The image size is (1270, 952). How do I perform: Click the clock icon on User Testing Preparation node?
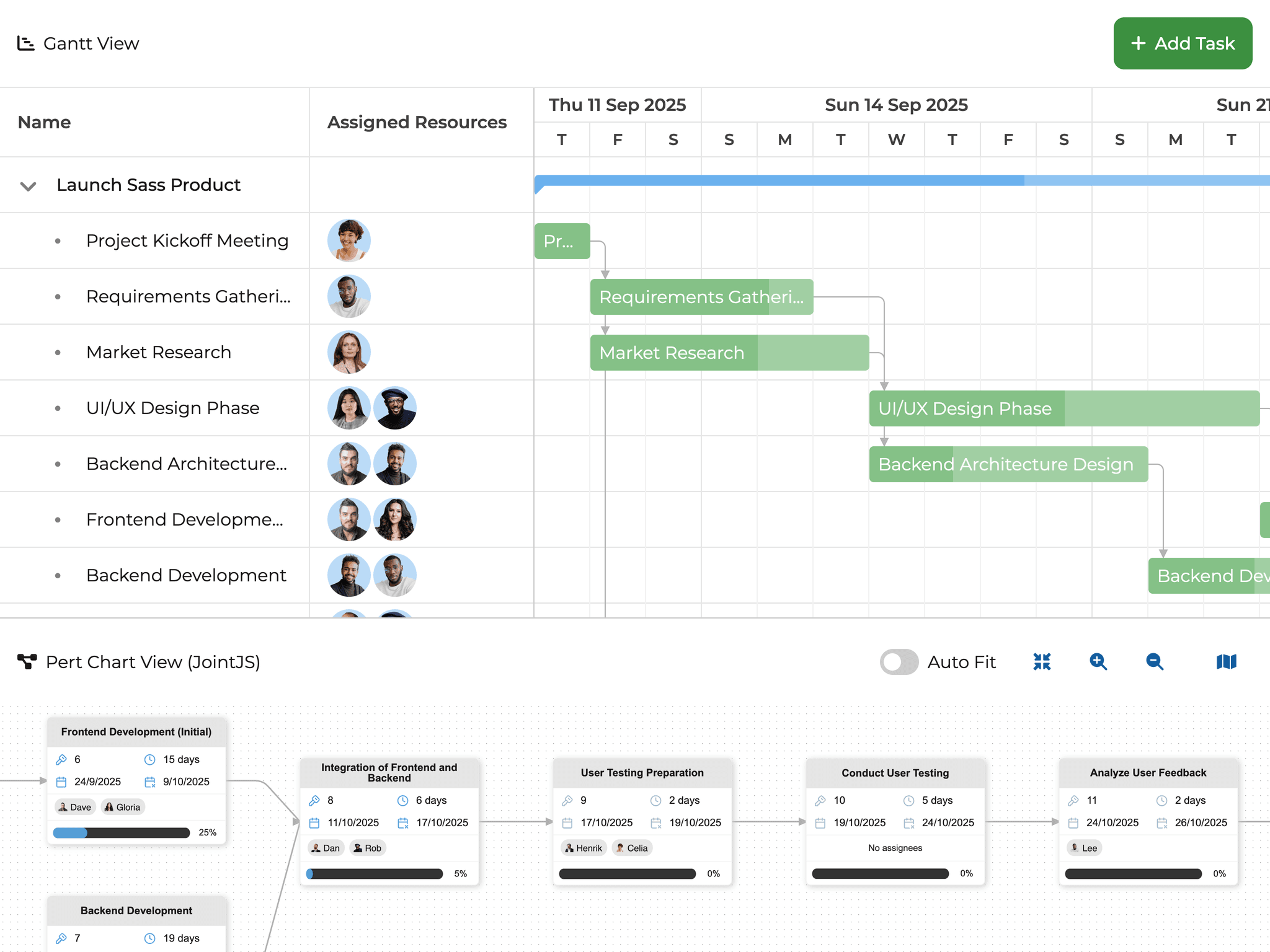point(655,800)
